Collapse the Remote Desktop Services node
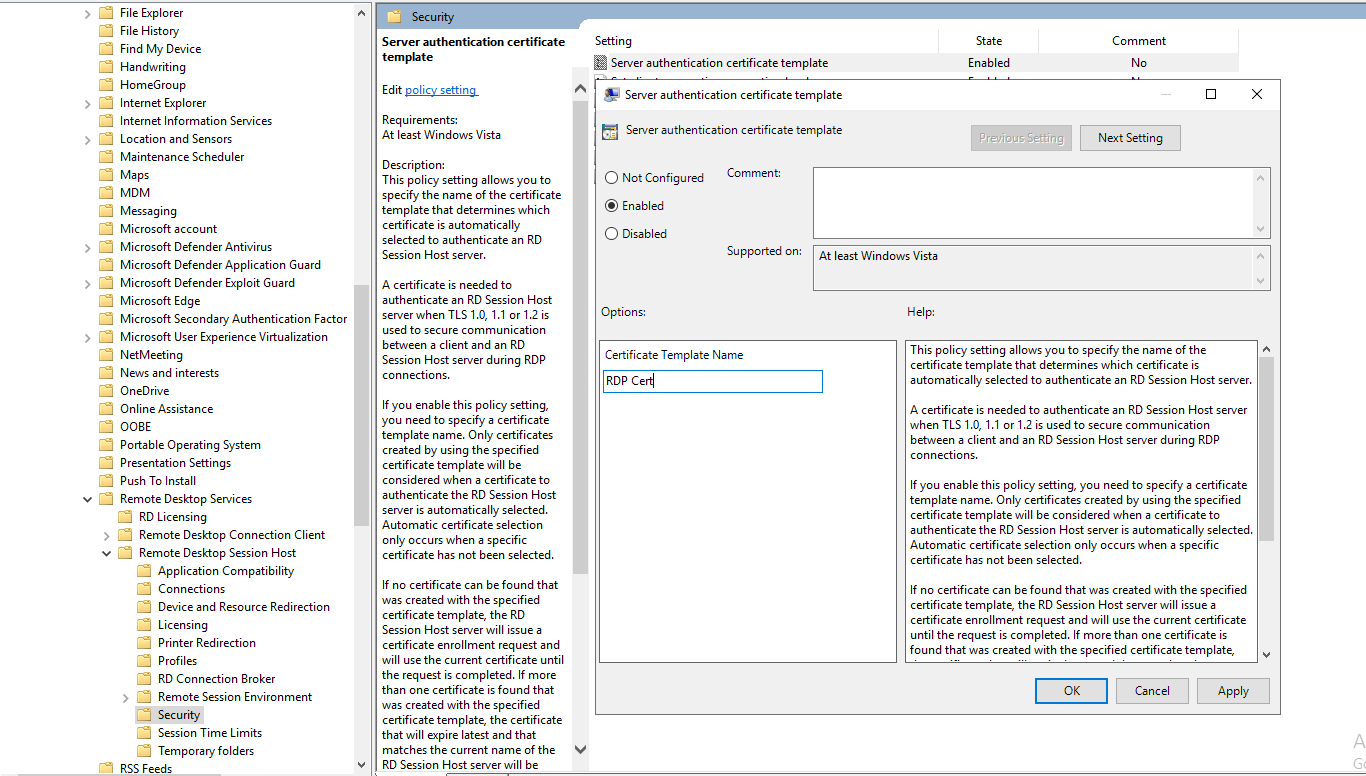Viewport: 1366px width, 776px height. (x=86, y=498)
